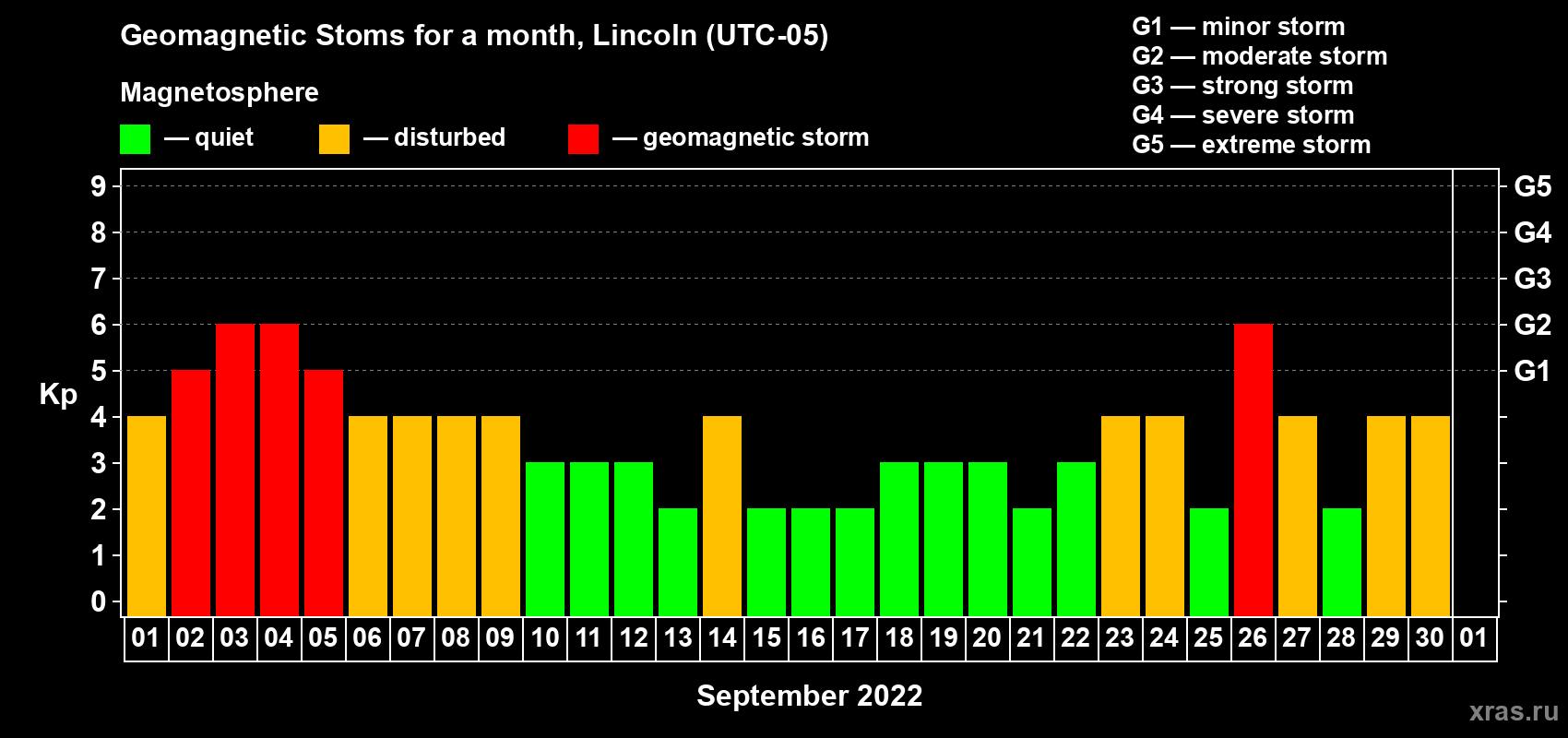The height and width of the screenshot is (738, 1568).
Task: Click the Kp value 9 tick label
Action: [x=99, y=186]
